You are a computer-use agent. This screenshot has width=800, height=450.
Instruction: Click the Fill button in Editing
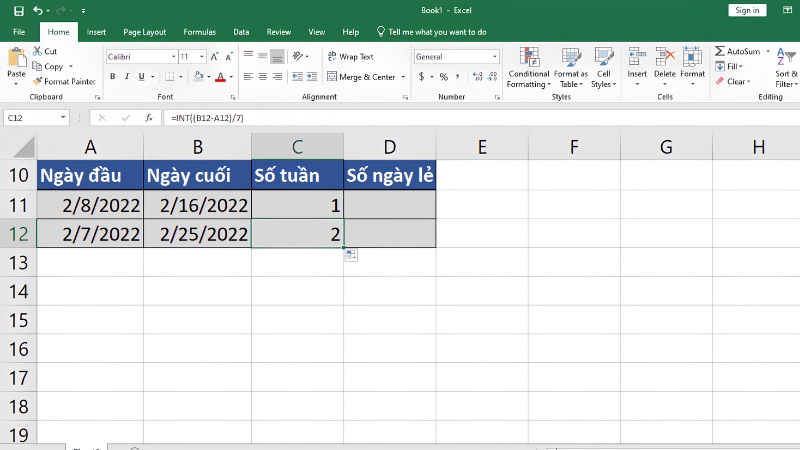click(x=729, y=66)
